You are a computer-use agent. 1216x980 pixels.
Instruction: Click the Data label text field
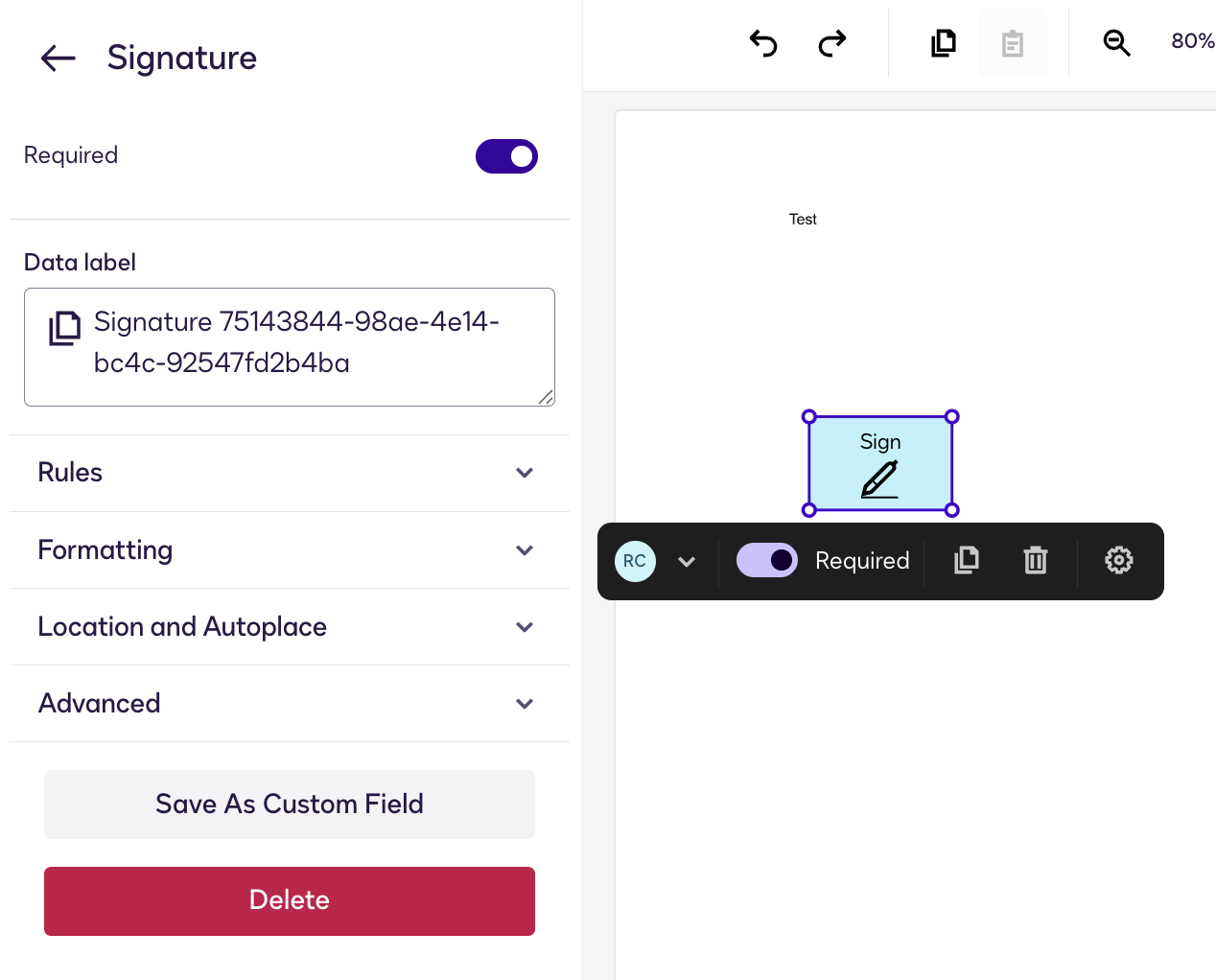pyautogui.click(x=290, y=347)
